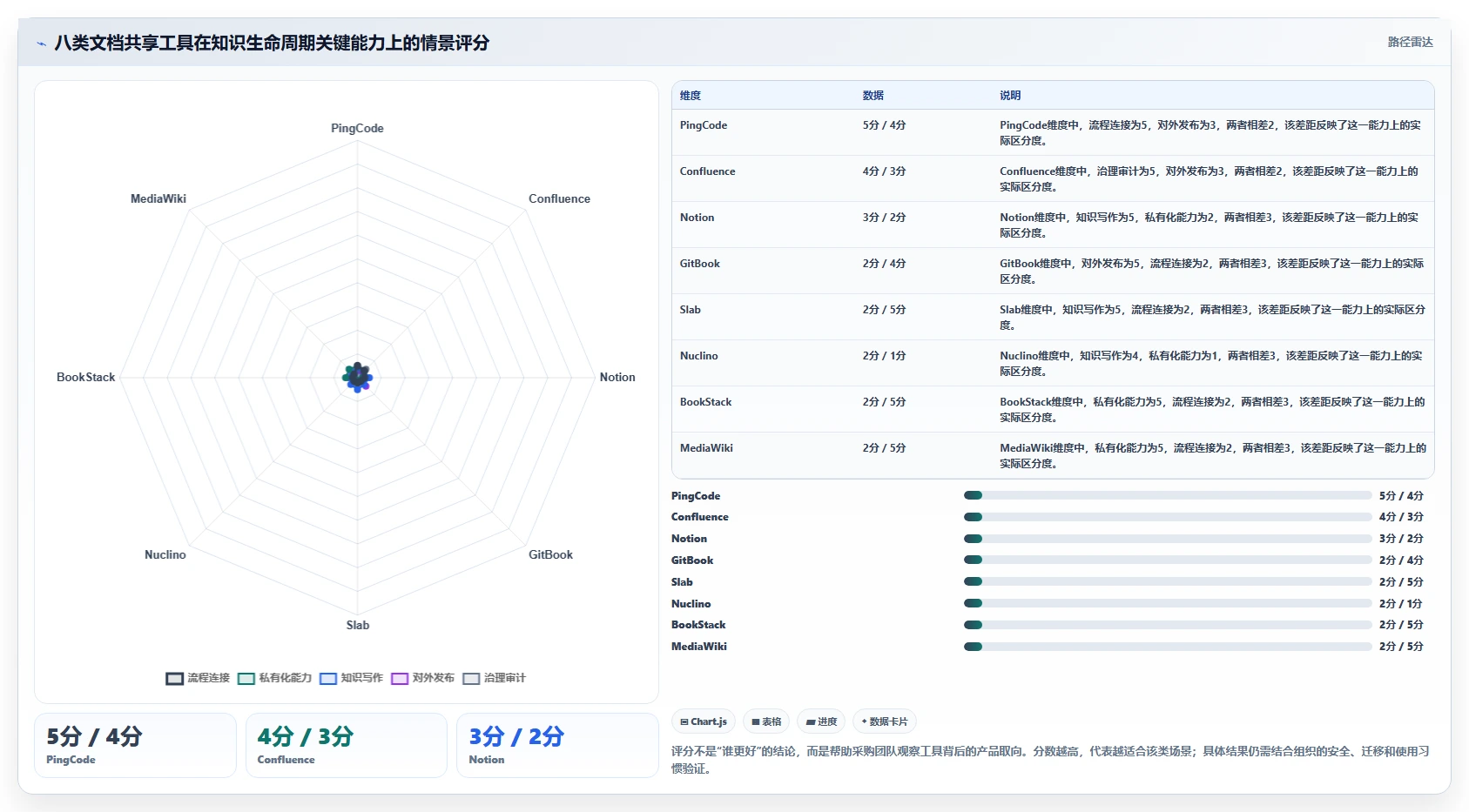The height and width of the screenshot is (812, 1469).
Task: Click the BookStack progress bar
Action: tap(1168, 625)
